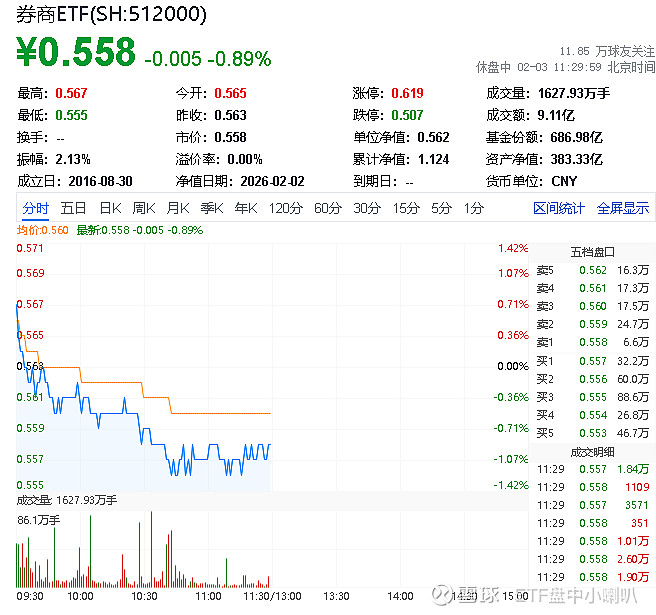
Task: Show the 周K weekly candlestick chart
Action: [144, 208]
